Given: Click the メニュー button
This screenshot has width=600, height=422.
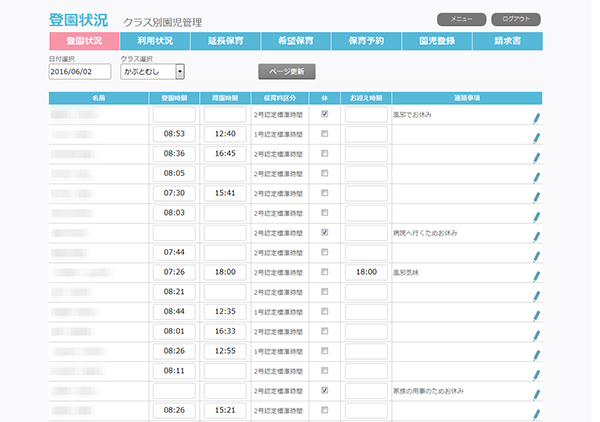Looking at the screenshot, I should (x=461, y=19).
